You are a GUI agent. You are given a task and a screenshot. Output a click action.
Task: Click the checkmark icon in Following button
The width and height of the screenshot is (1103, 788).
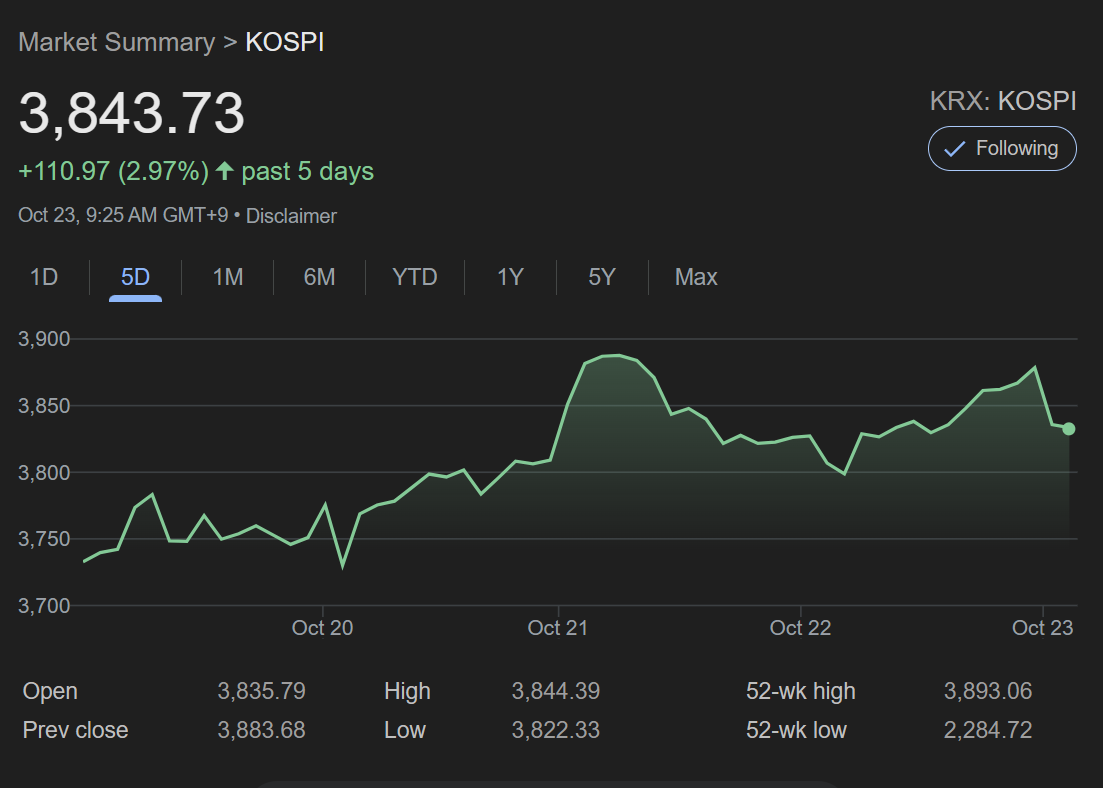point(956,148)
